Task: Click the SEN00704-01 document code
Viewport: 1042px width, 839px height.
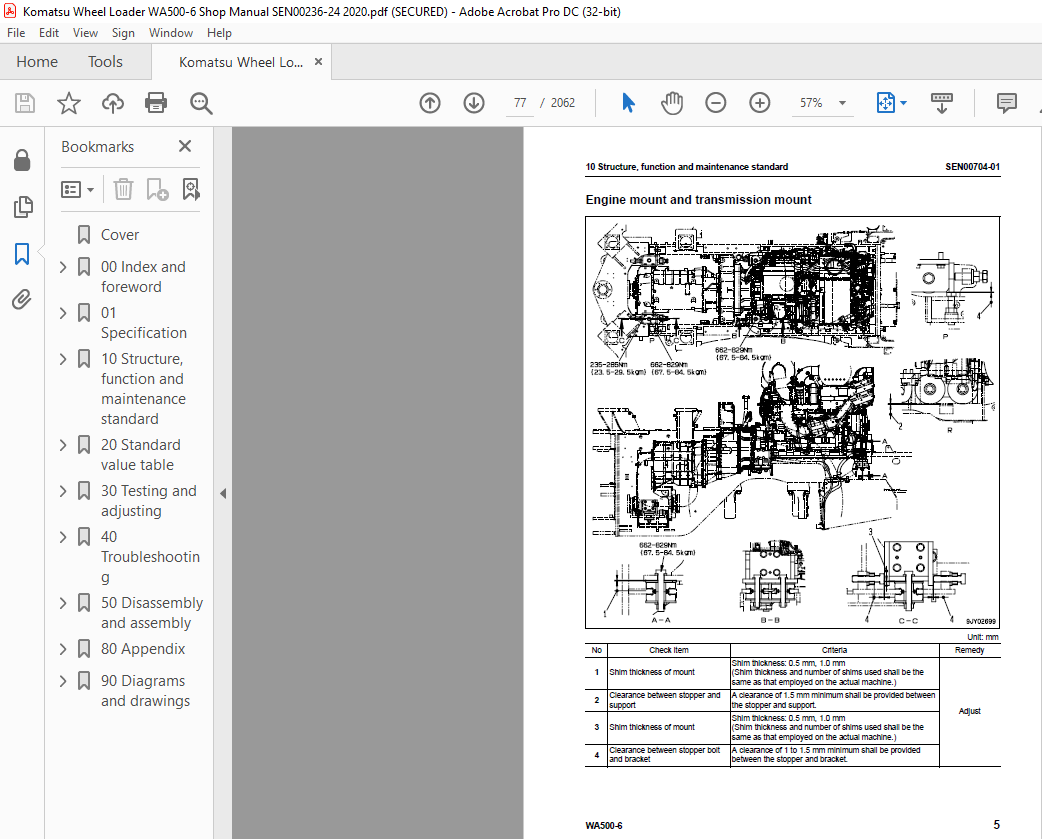Action: point(972,167)
